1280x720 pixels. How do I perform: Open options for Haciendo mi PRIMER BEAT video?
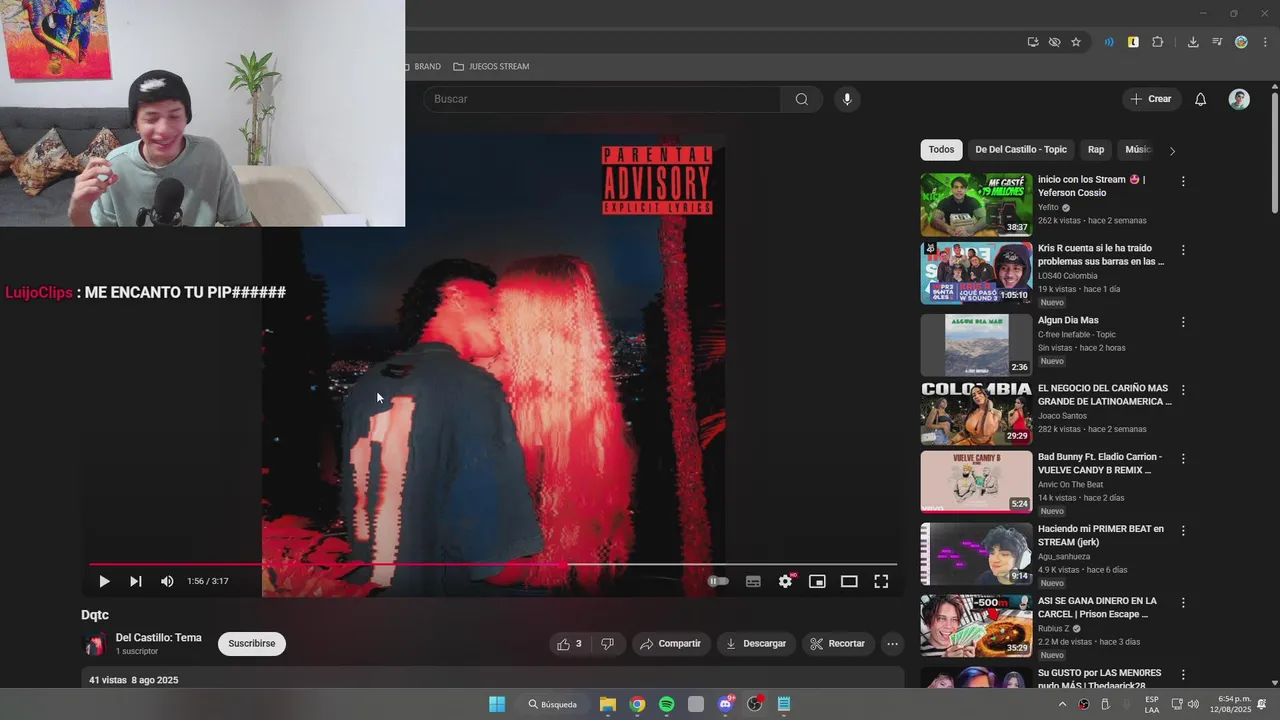tap(1183, 531)
